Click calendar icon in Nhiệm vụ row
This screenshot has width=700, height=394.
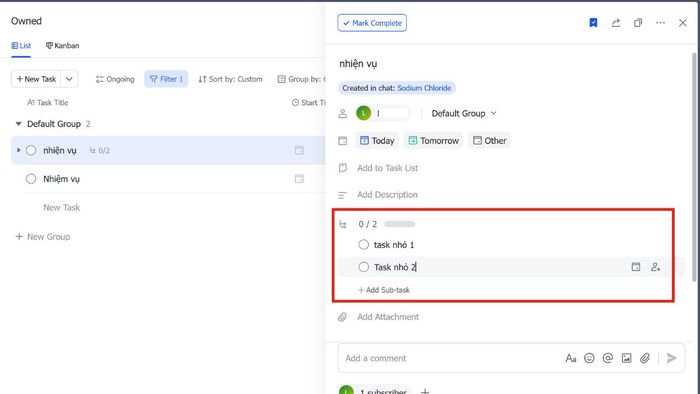click(x=299, y=179)
